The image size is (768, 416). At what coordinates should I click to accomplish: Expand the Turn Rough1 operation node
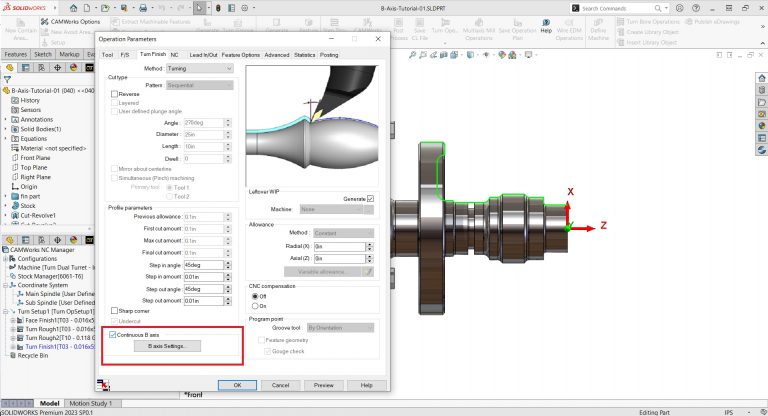pos(13,329)
